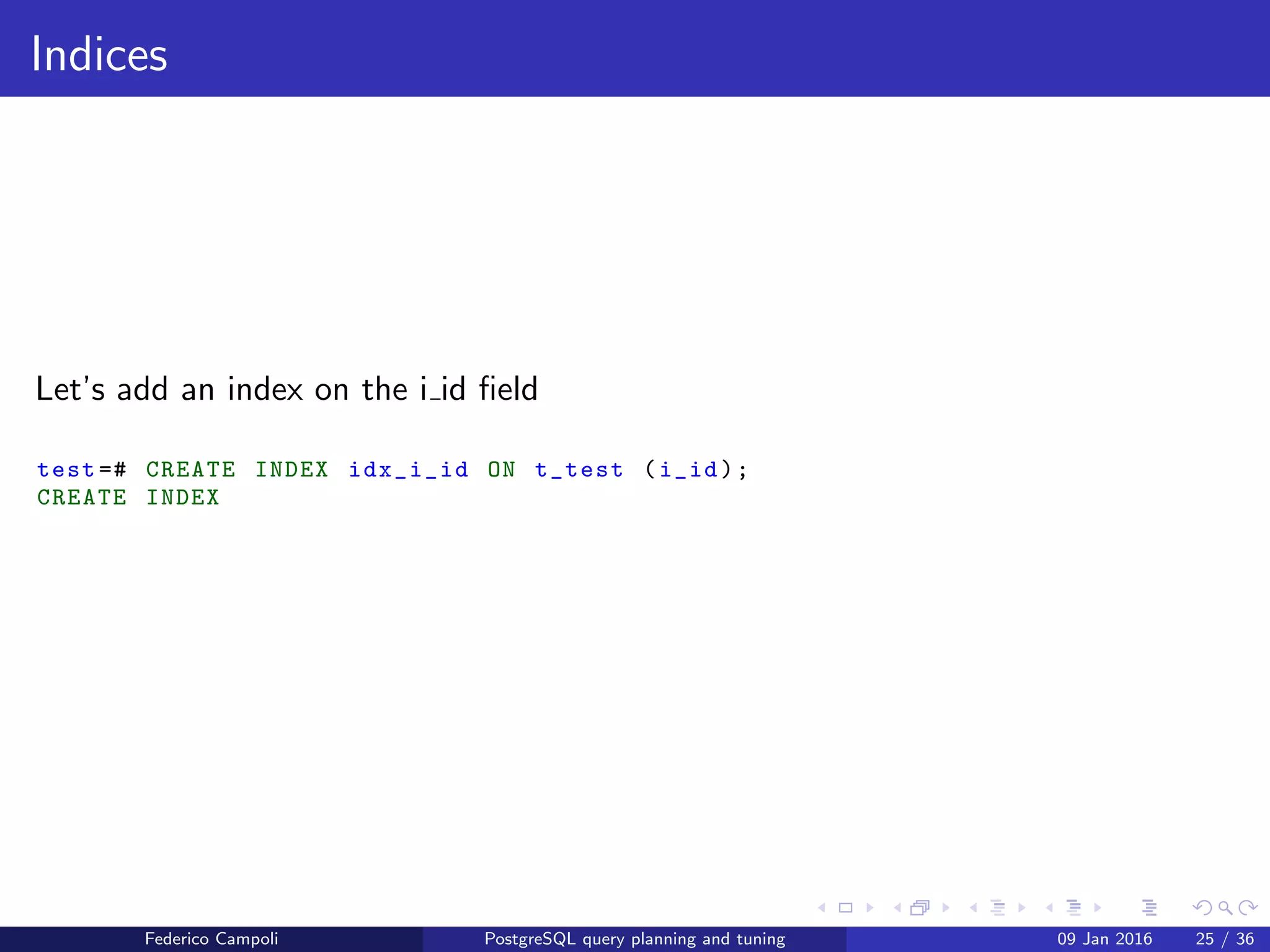Jump to previous frame arrow
This screenshot has height=952, width=1270.
(897, 908)
